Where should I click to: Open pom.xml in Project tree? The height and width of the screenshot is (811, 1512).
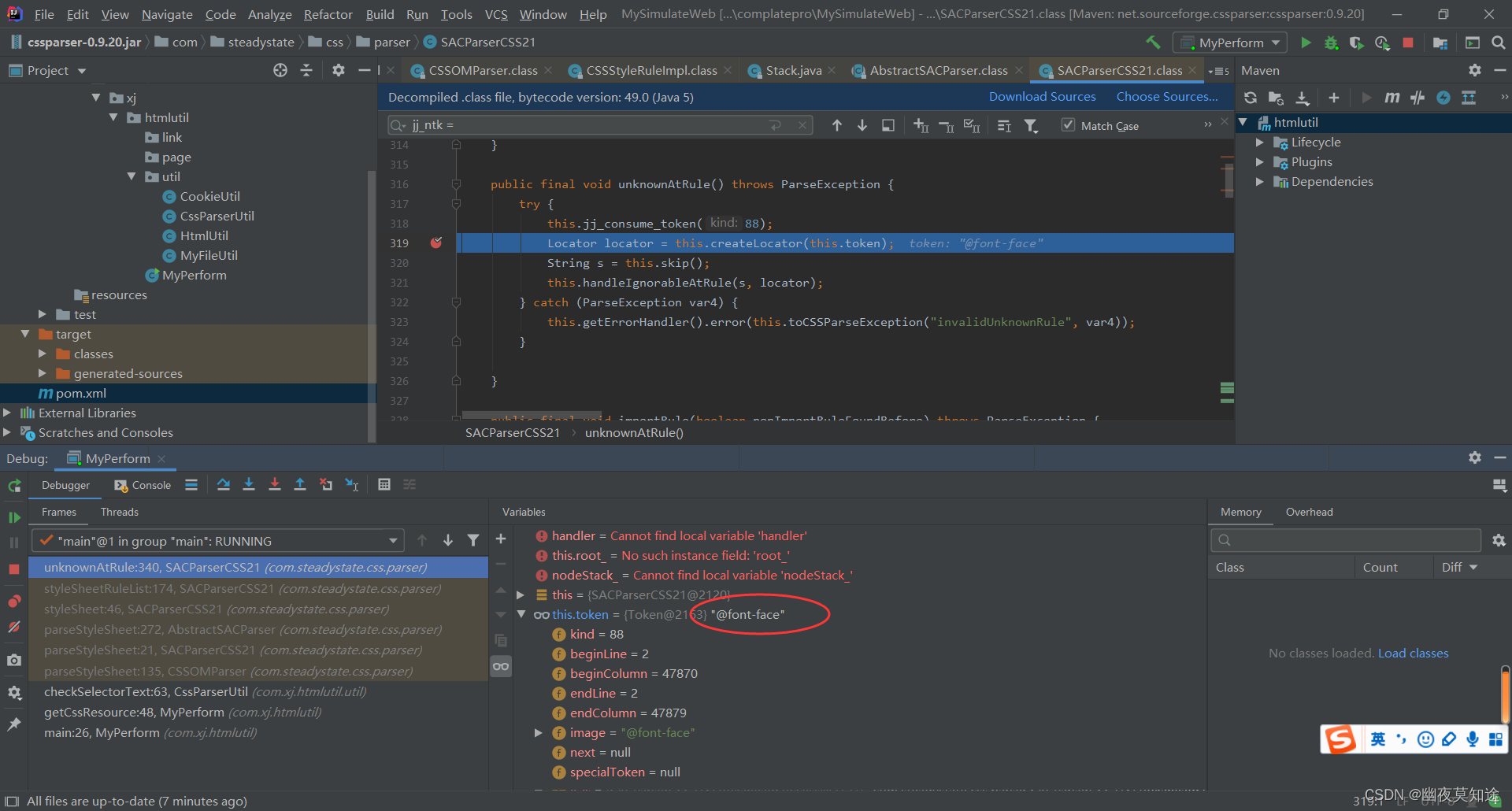click(x=80, y=393)
